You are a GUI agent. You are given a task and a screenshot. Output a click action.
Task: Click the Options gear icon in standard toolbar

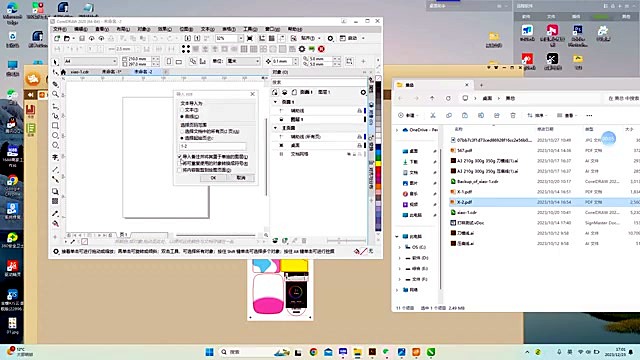point(330,38)
